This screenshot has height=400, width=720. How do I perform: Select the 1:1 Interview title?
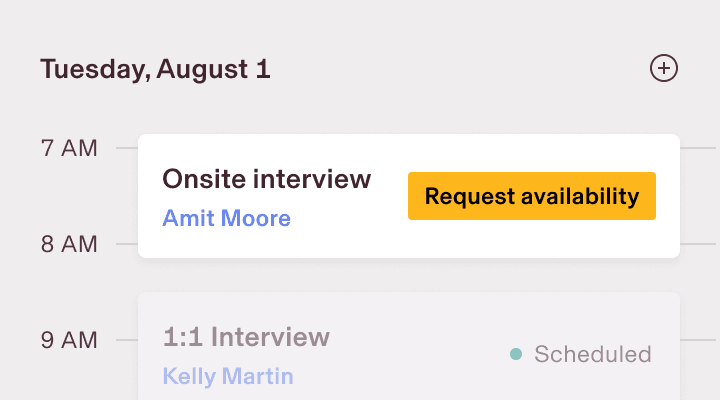click(x=246, y=336)
